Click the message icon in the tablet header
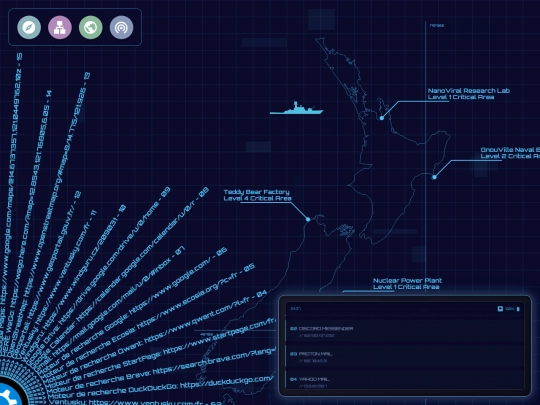540x405 pixels. click(500, 309)
